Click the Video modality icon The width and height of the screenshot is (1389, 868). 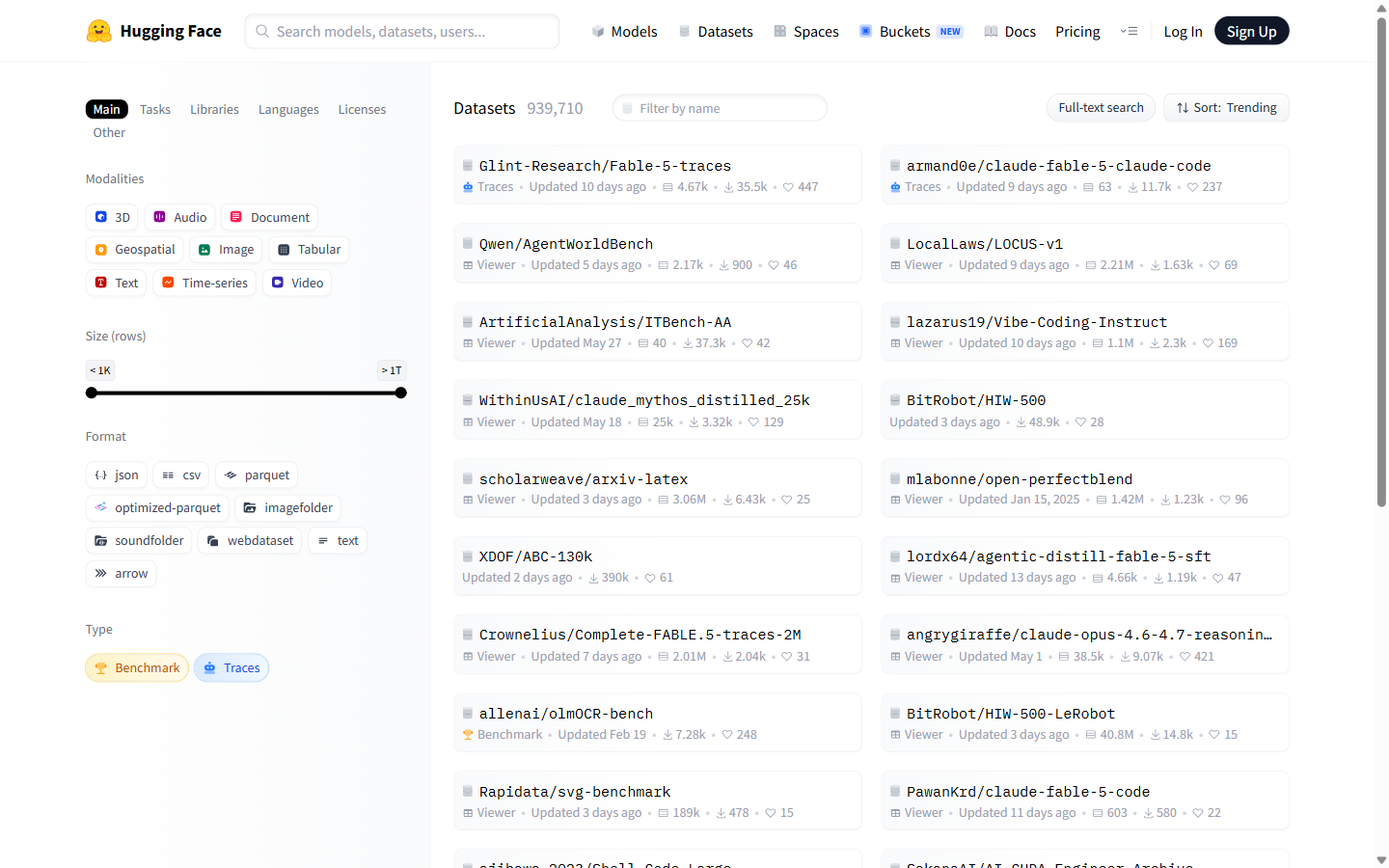[x=278, y=283]
